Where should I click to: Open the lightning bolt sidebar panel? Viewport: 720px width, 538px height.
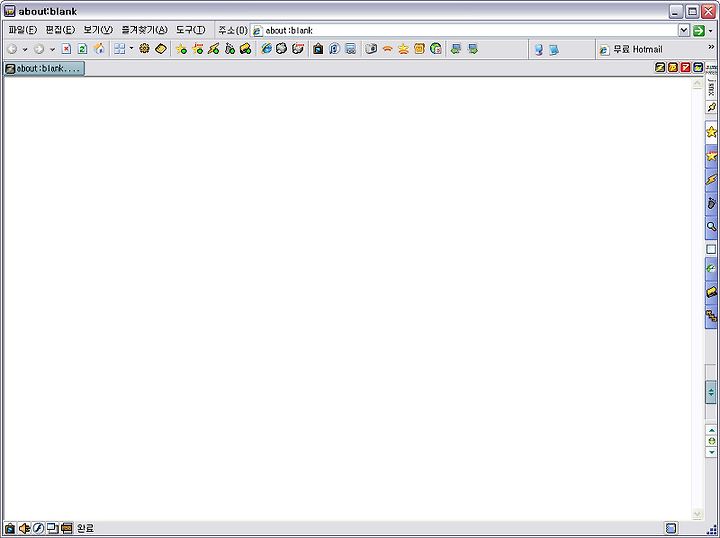tap(711, 179)
